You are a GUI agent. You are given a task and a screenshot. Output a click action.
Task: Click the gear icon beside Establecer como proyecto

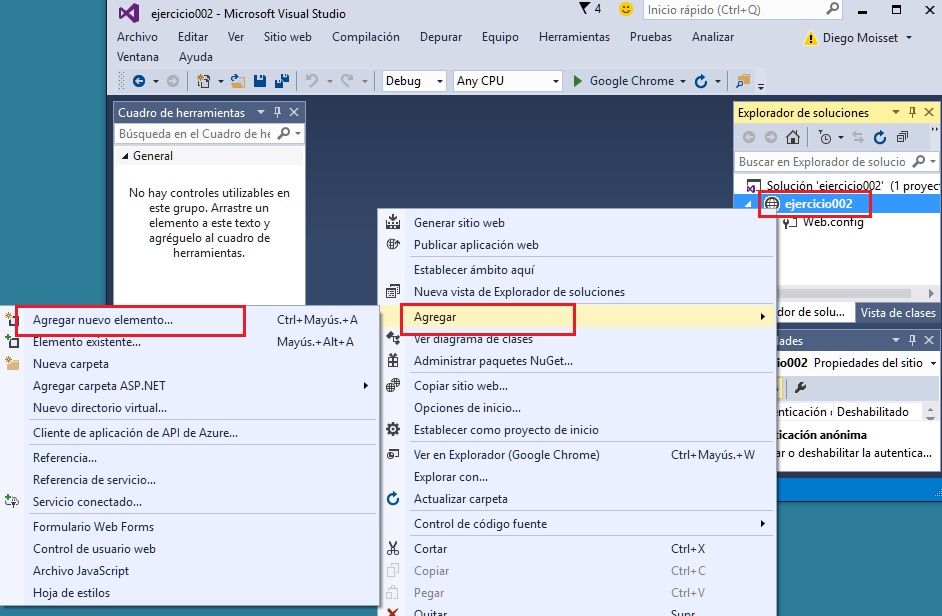393,430
